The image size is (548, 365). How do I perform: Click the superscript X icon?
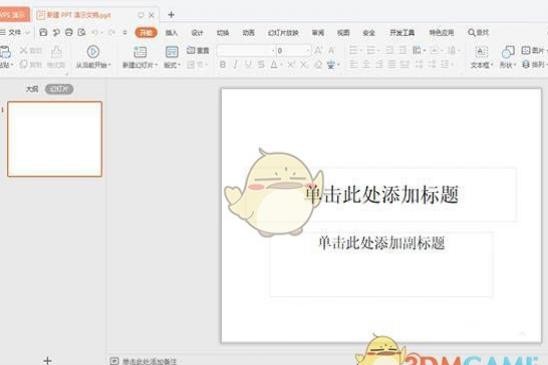point(291,64)
